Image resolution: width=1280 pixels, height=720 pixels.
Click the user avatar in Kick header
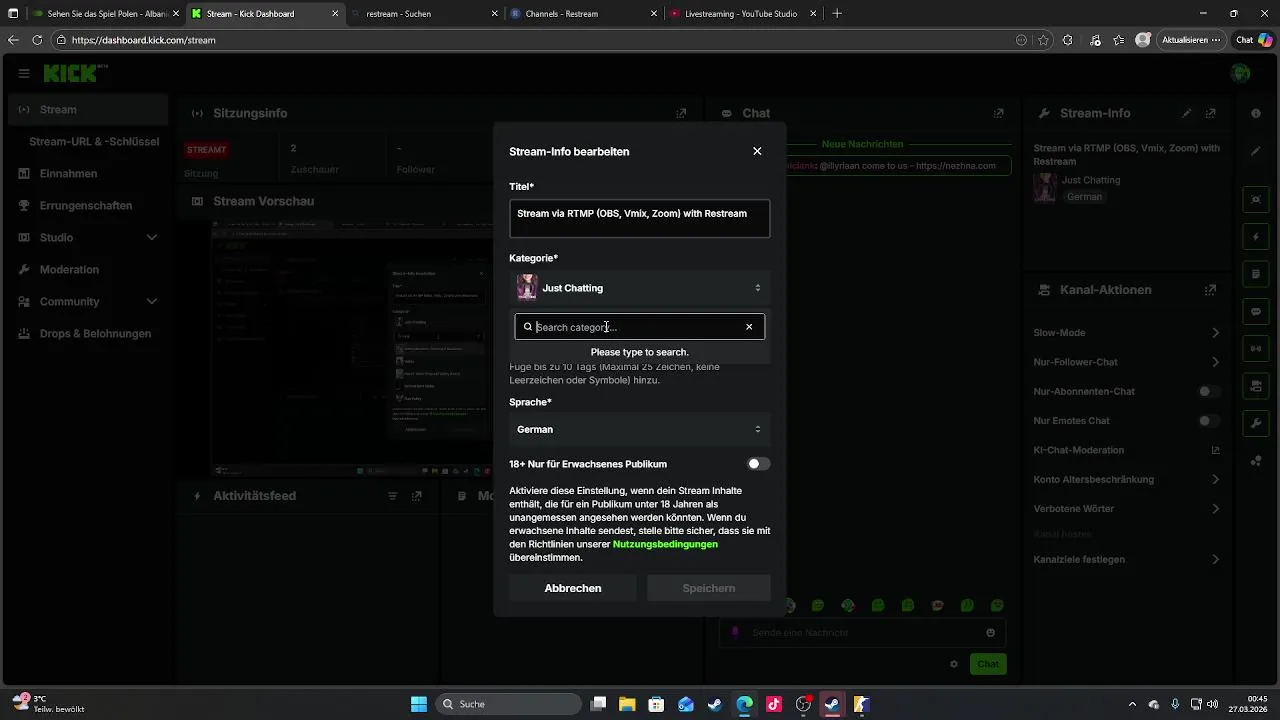point(1241,73)
